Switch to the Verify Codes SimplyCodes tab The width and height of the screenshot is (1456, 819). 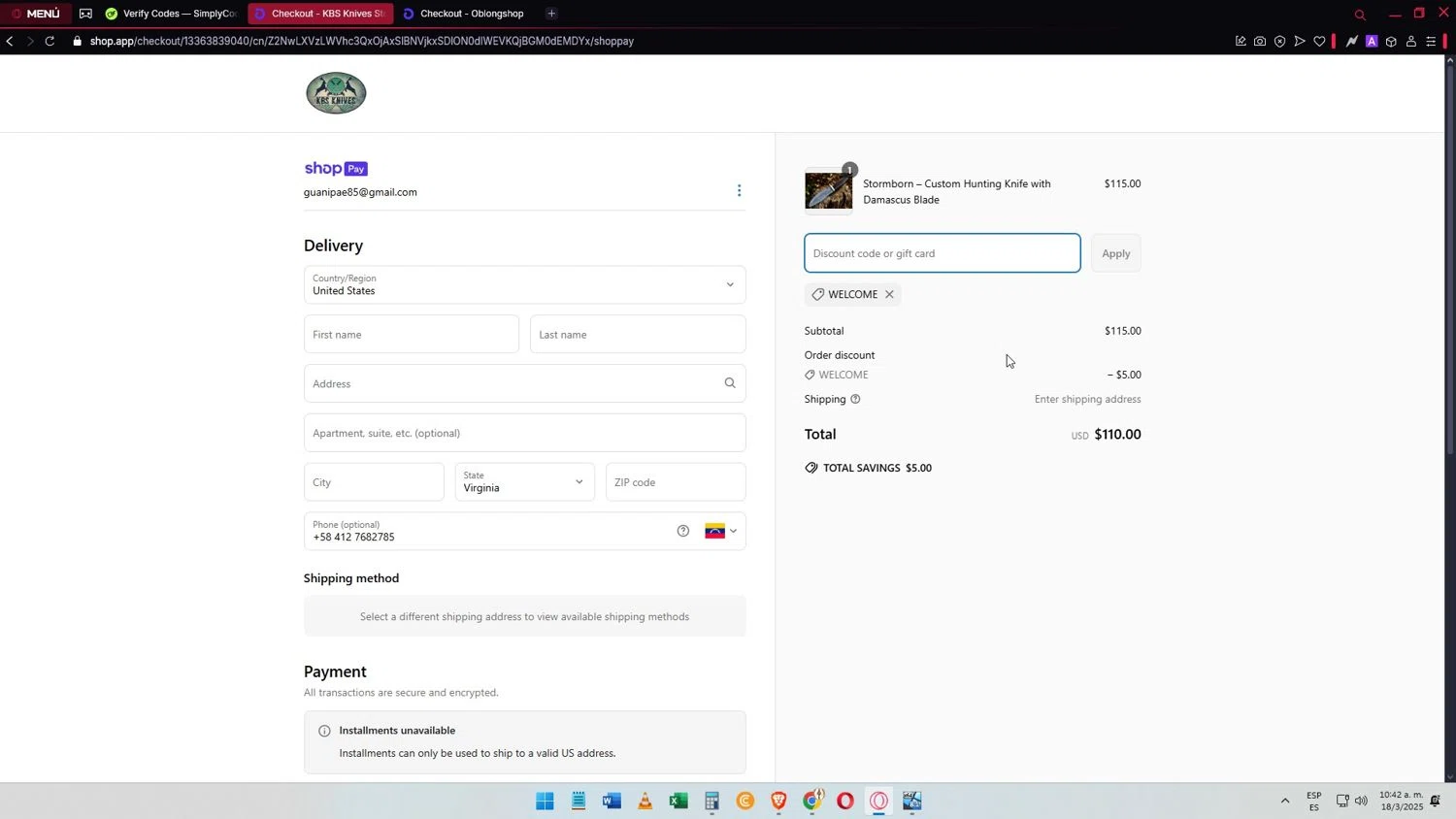point(172,14)
